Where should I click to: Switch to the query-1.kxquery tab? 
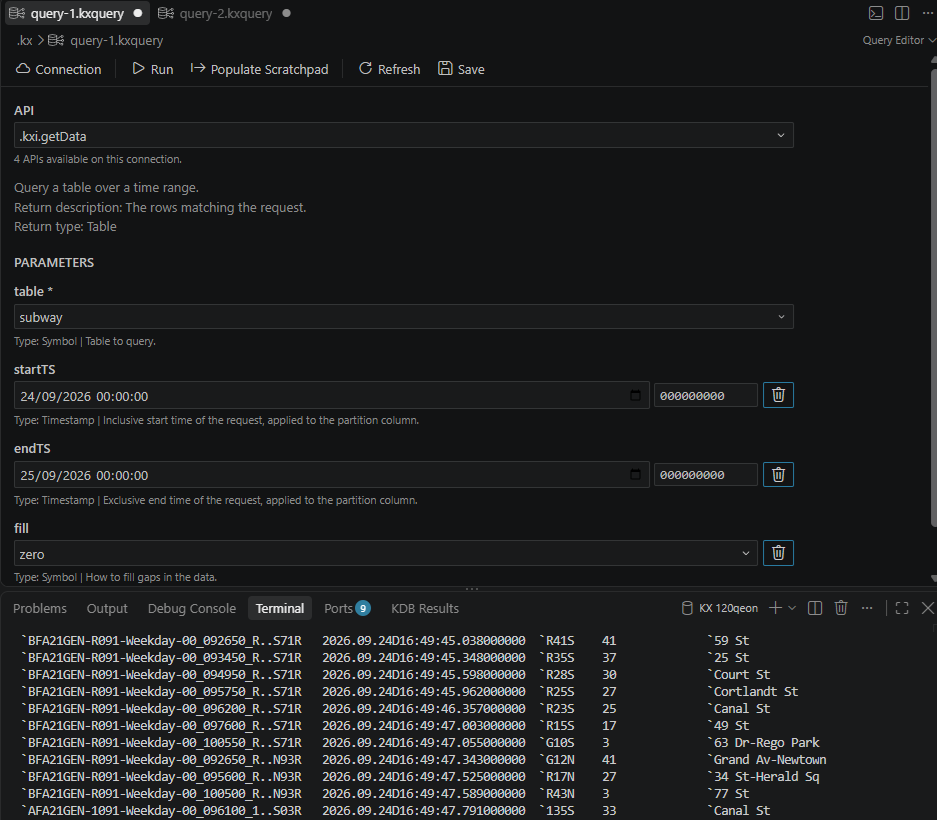click(x=76, y=13)
